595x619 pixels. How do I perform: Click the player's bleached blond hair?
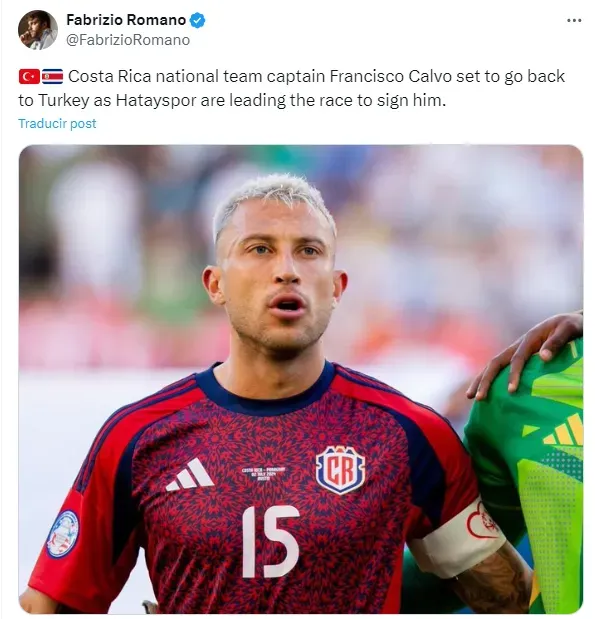point(274,201)
